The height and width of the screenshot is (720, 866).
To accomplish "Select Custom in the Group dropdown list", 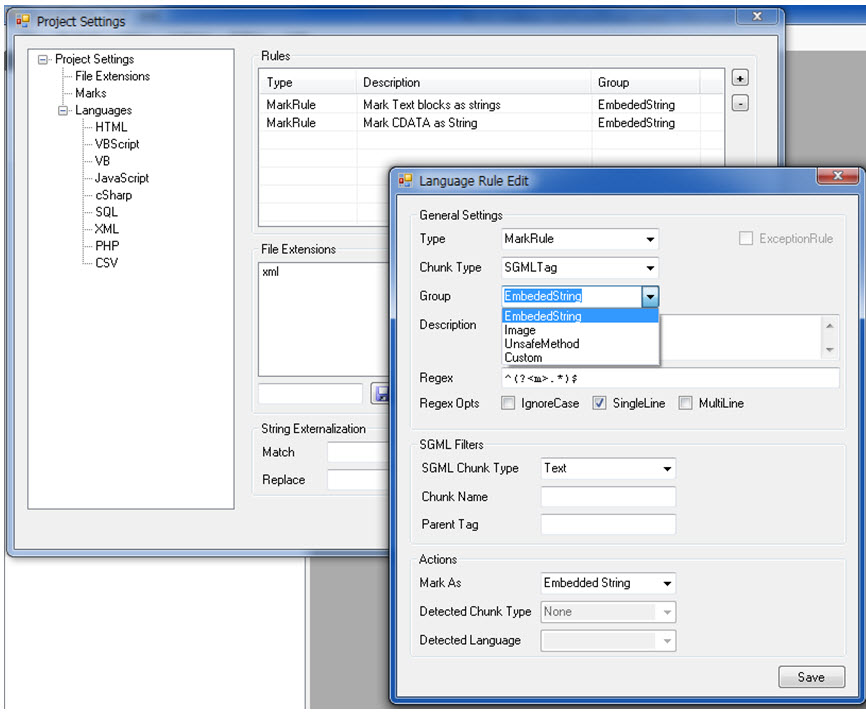I will click(523, 358).
